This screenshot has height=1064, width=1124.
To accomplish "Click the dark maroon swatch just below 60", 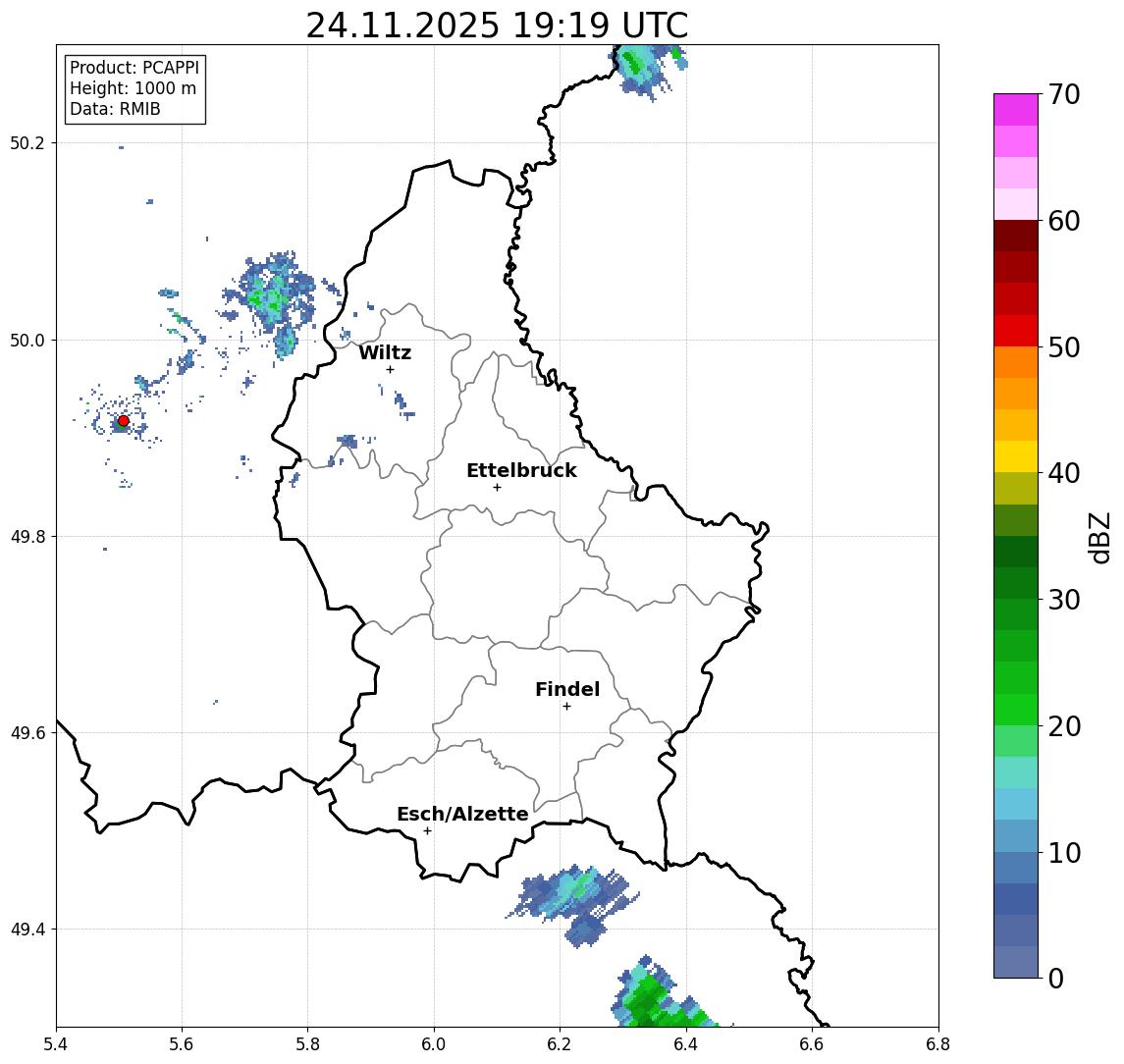I will (1016, 236).
